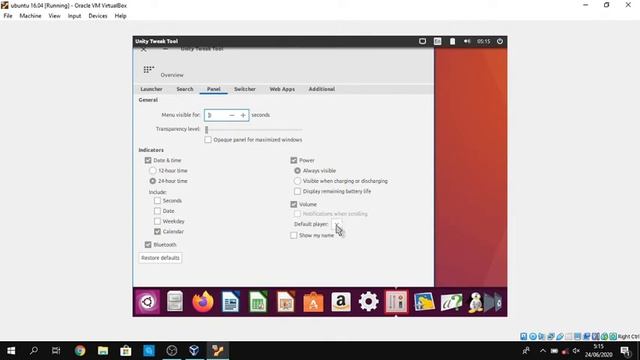This screenshot has width=640, height=360.
Task: Open the power session menu icon
Action: pos(500,41)
